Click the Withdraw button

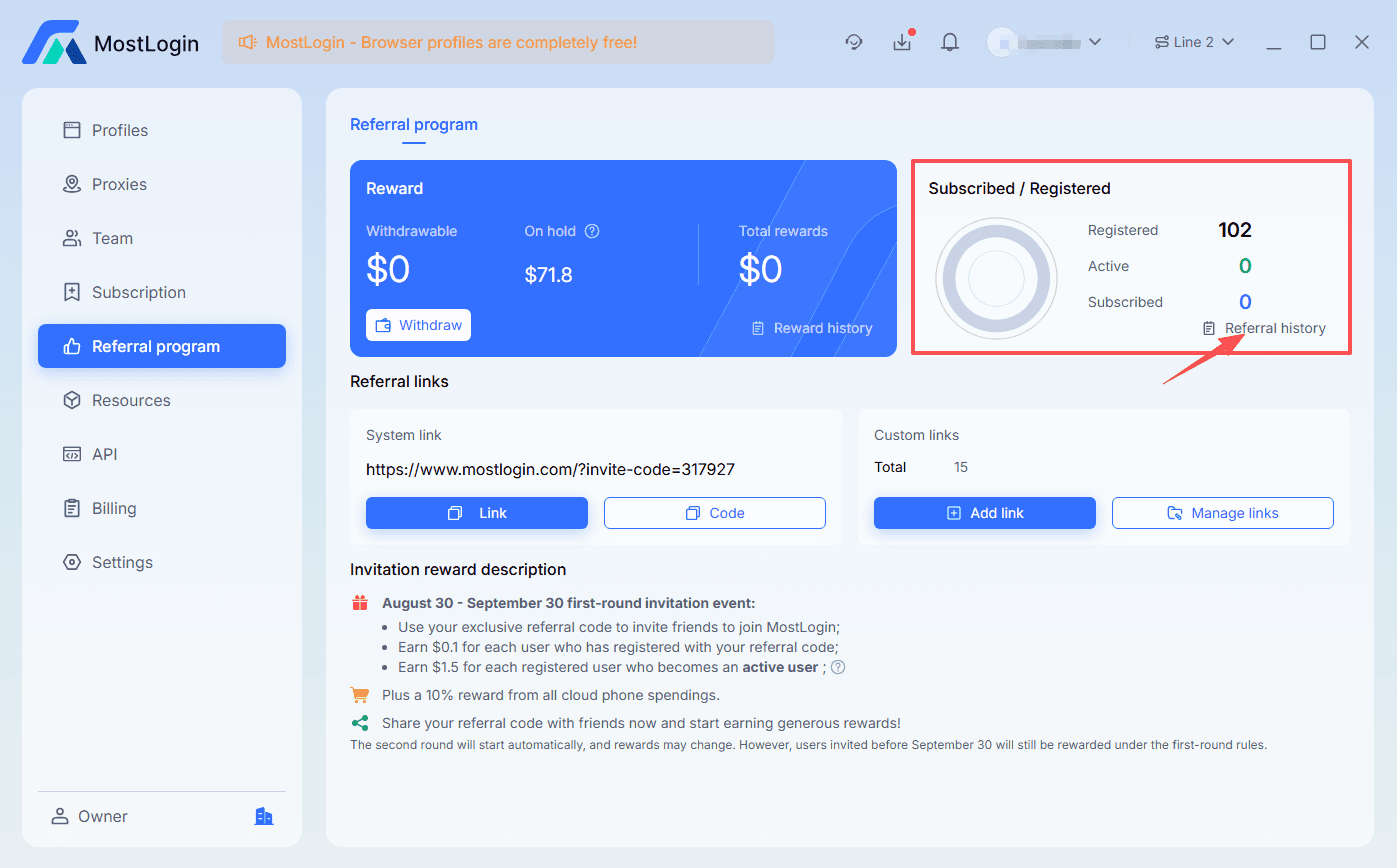point(418,325)
